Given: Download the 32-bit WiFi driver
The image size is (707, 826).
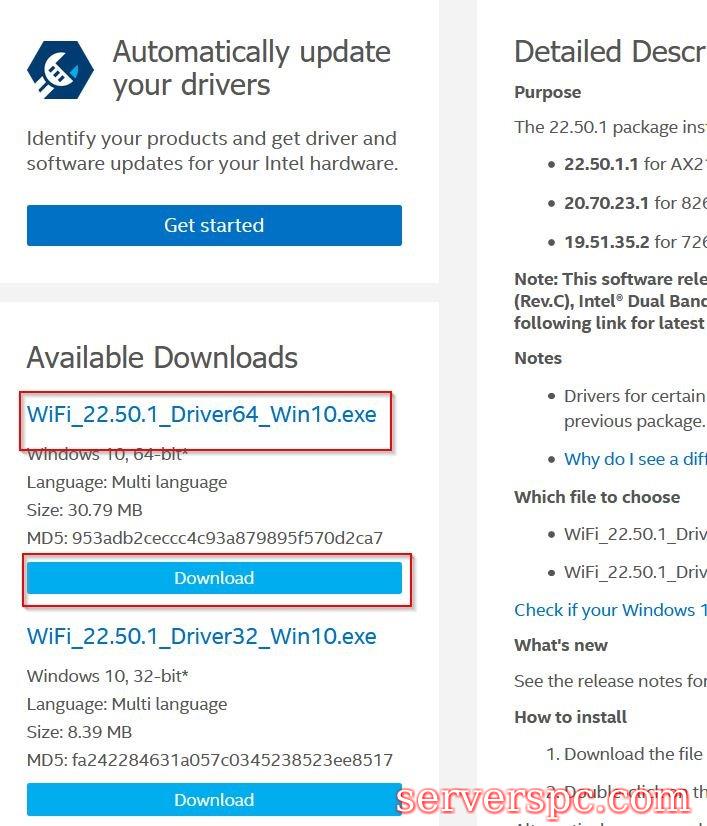Looking at the screenshot, I should (x=214, y=800).
